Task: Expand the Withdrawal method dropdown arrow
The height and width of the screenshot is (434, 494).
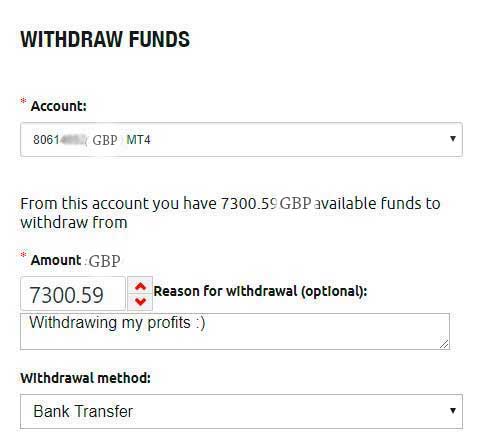Action: 453,411
